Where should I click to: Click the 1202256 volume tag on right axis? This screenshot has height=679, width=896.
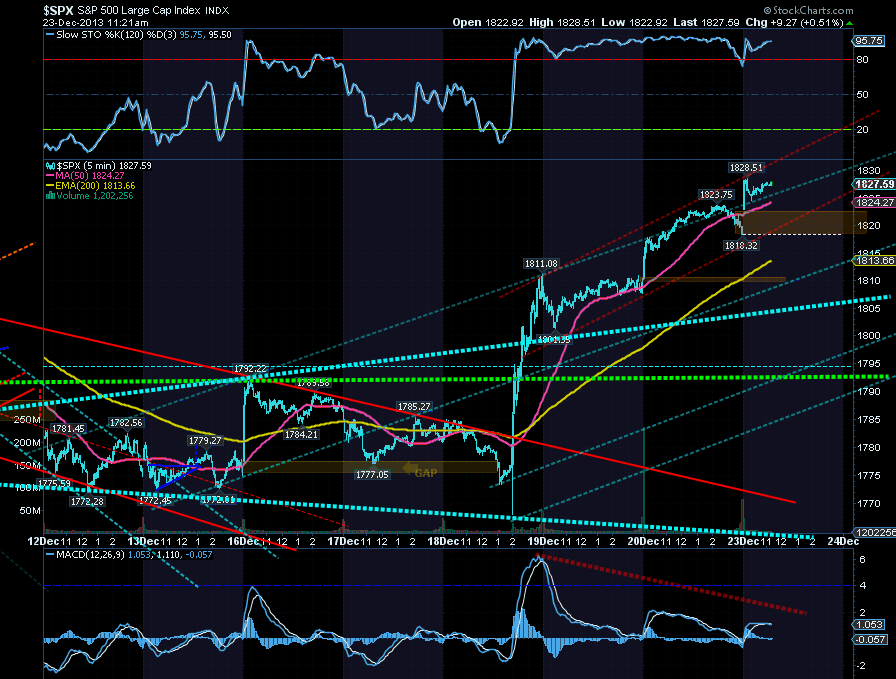(875, 532)
